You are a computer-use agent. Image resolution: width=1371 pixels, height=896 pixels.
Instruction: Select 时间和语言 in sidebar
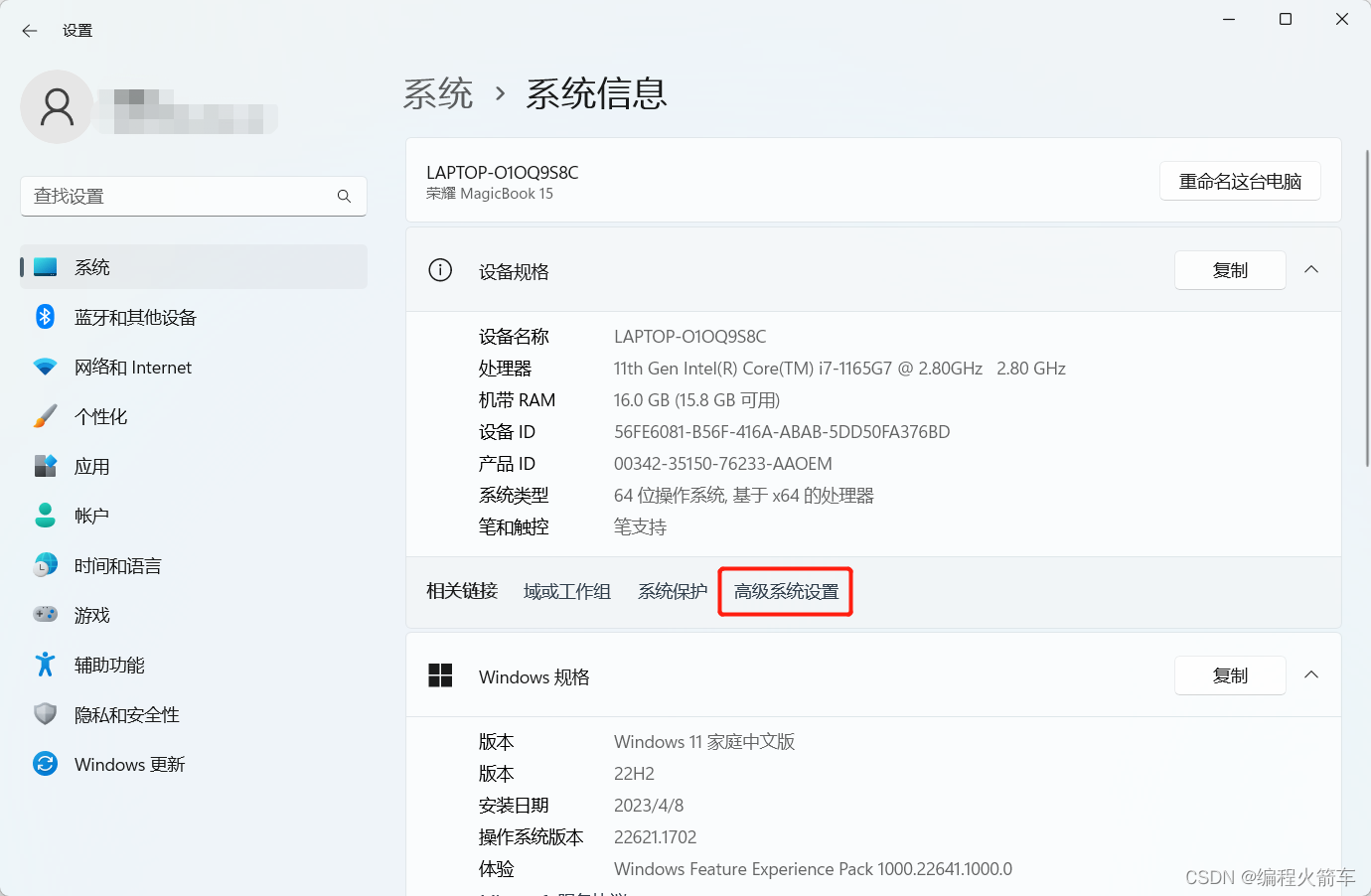pyautogui.click(x=194, y=565)
